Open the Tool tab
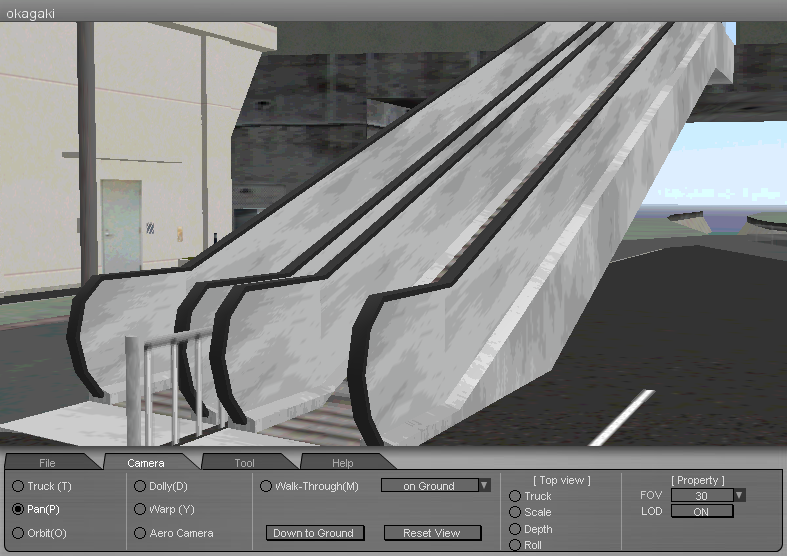Viewport: 787px width, 556px height. 244,463
